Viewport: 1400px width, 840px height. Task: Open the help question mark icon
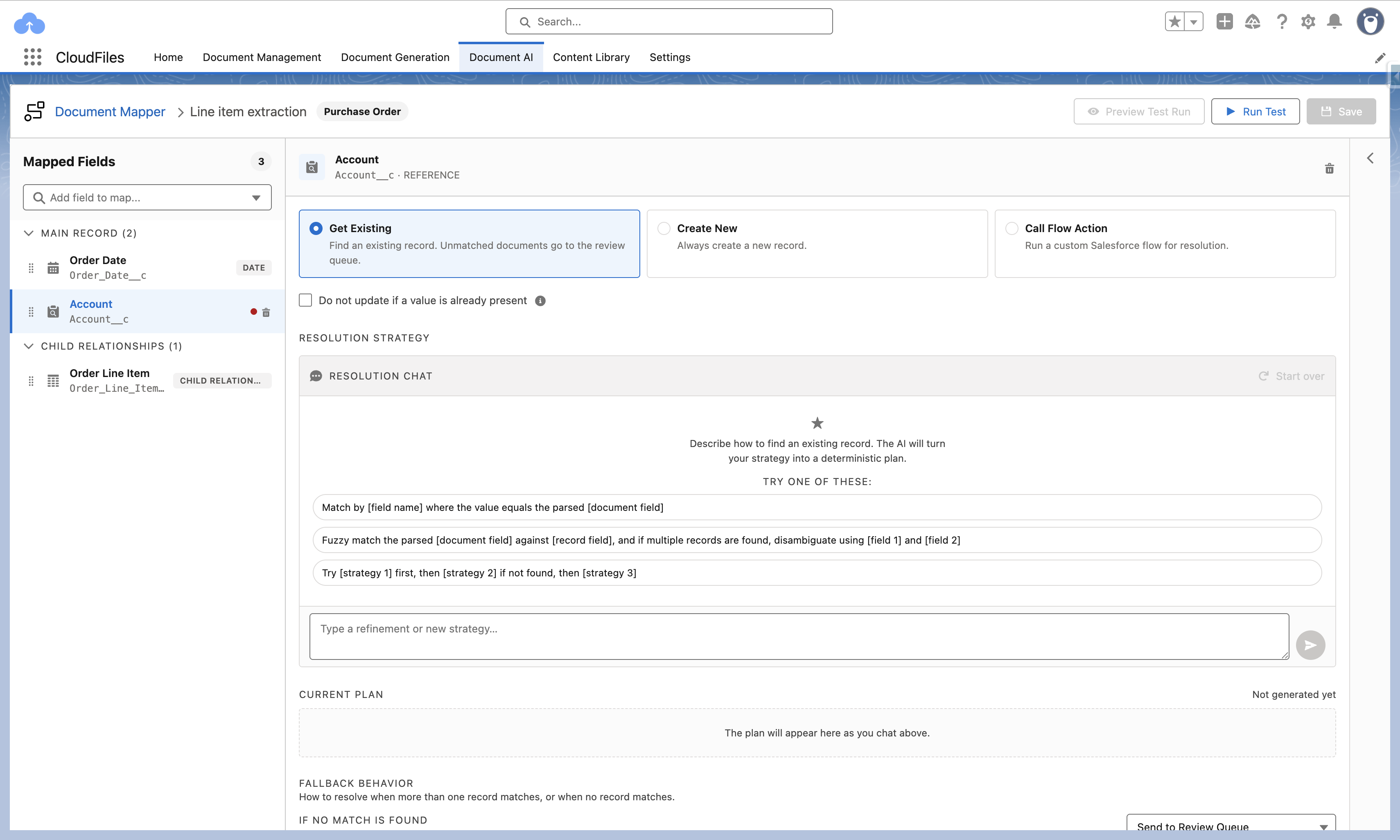coord(1282,22)
